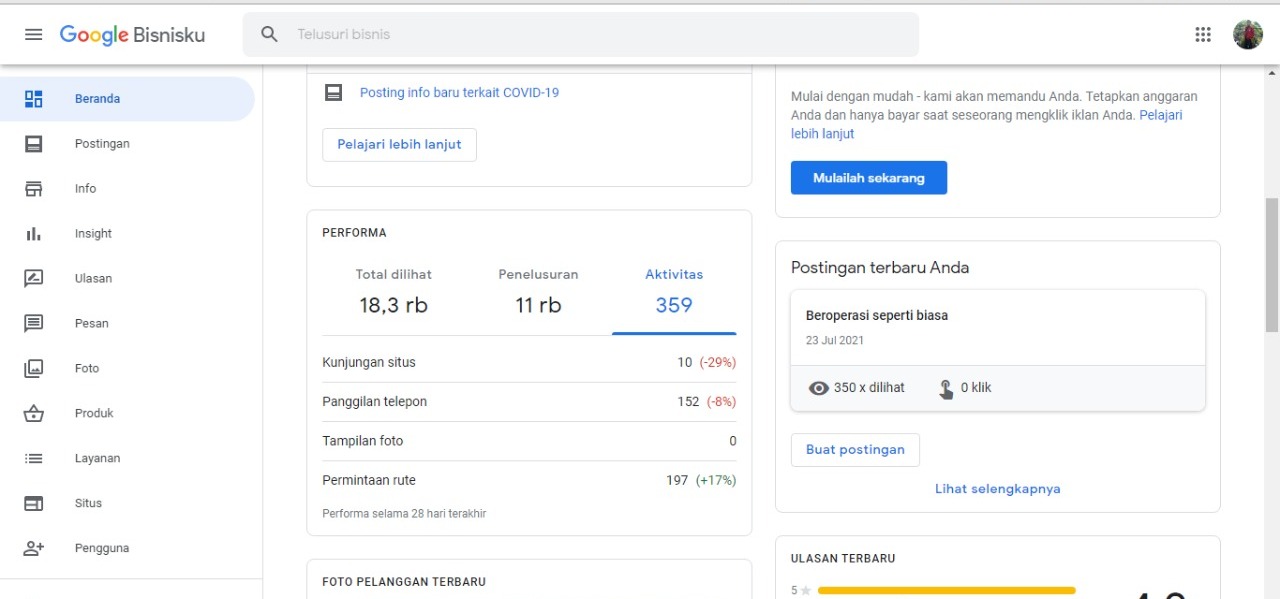
Task: Select the Penelusuran tab
Action: [538, 292]
